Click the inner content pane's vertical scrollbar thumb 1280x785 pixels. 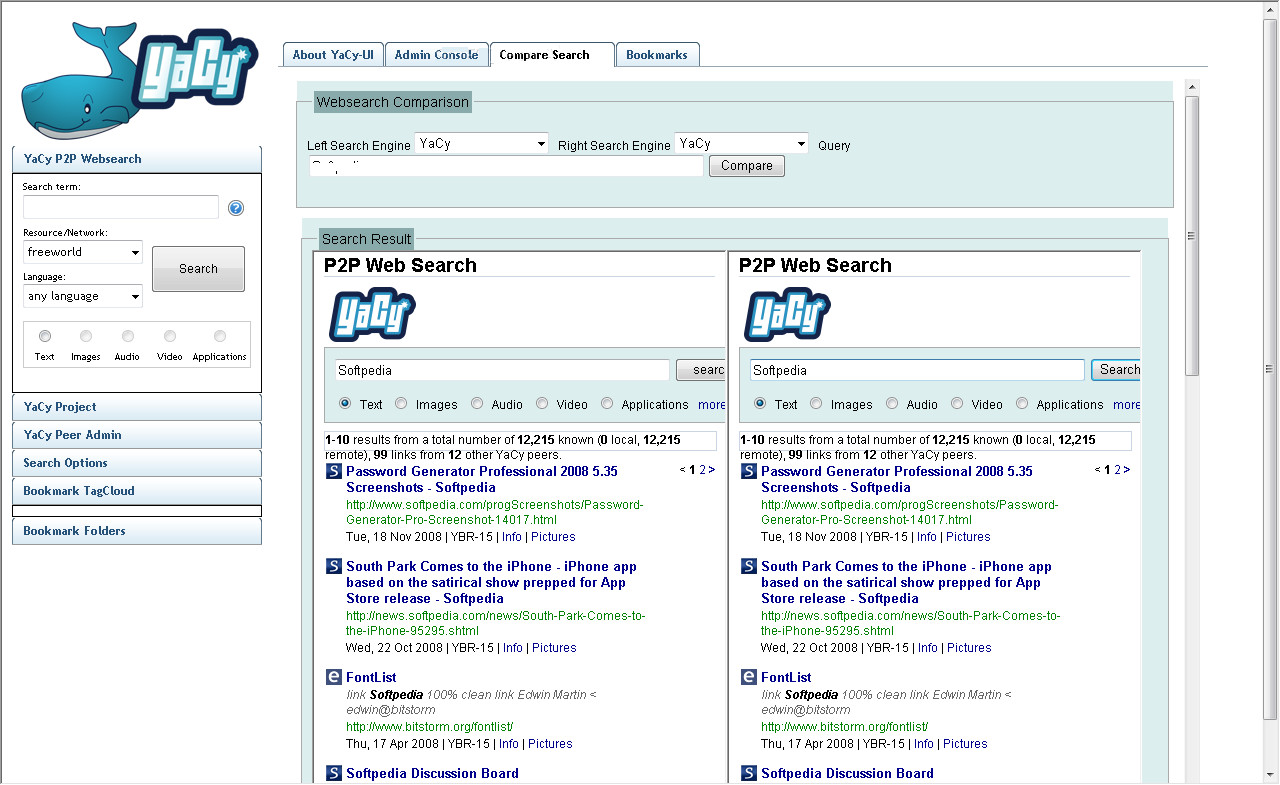pos(1192,236)
